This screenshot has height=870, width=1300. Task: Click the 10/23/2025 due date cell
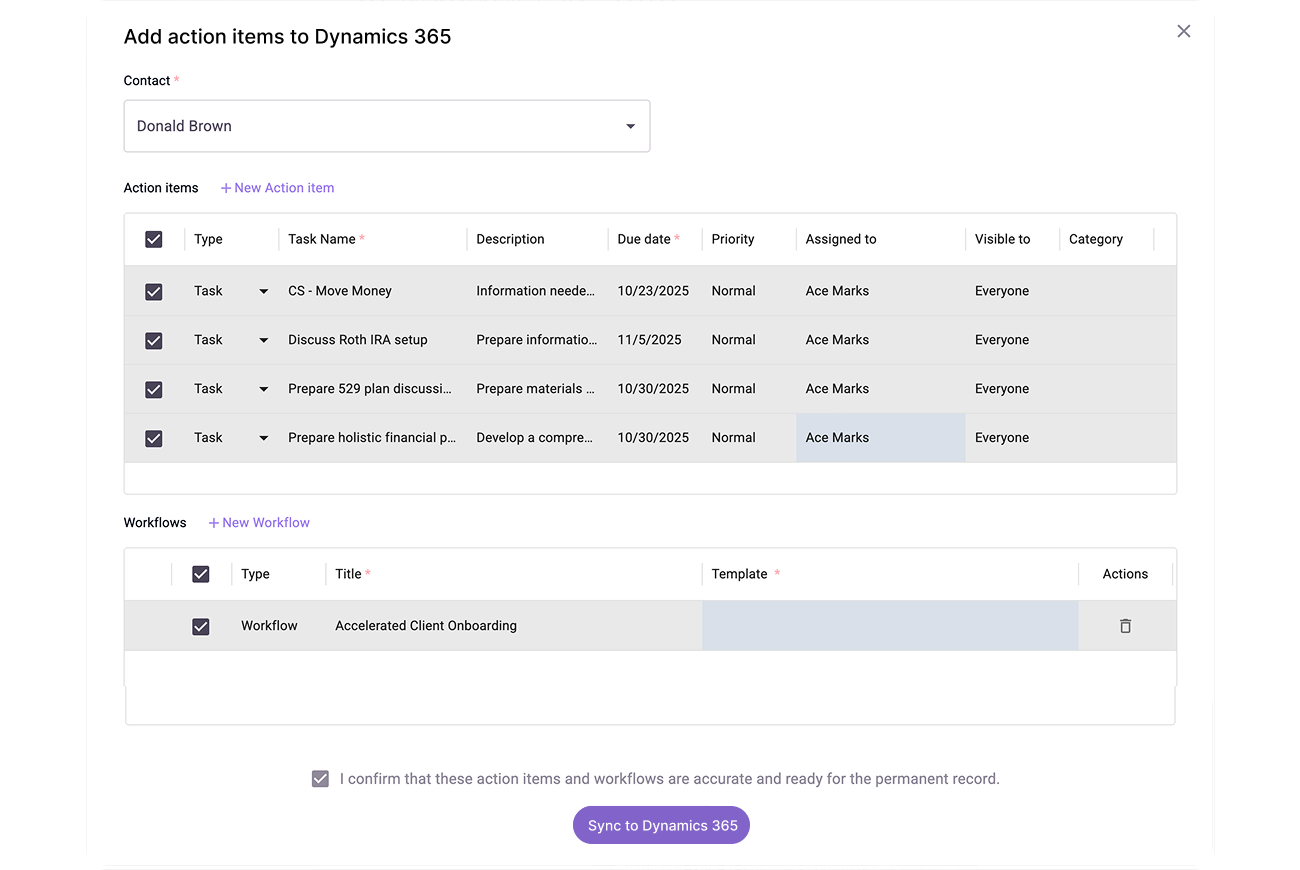click(x=654, y=291)
